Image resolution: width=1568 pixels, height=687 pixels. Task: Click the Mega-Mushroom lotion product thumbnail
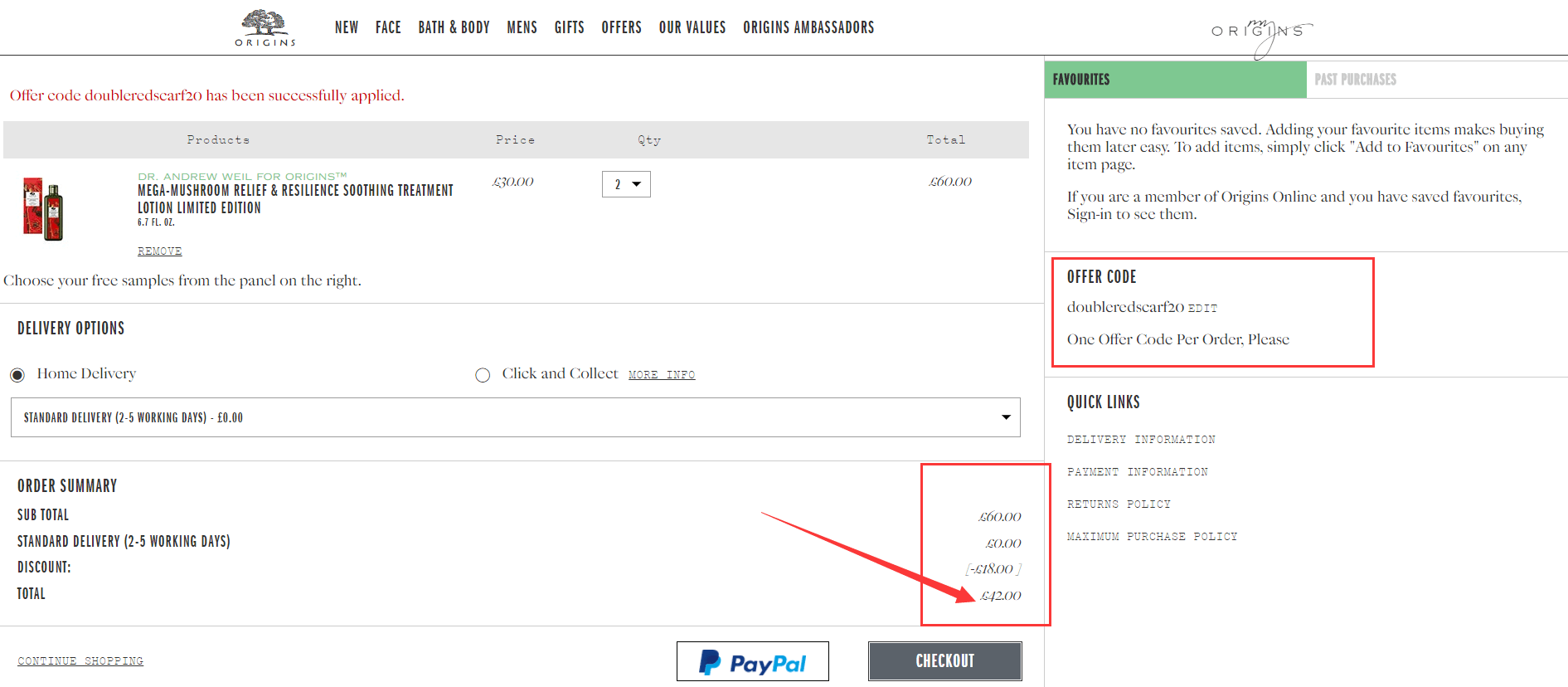(43, 209)
